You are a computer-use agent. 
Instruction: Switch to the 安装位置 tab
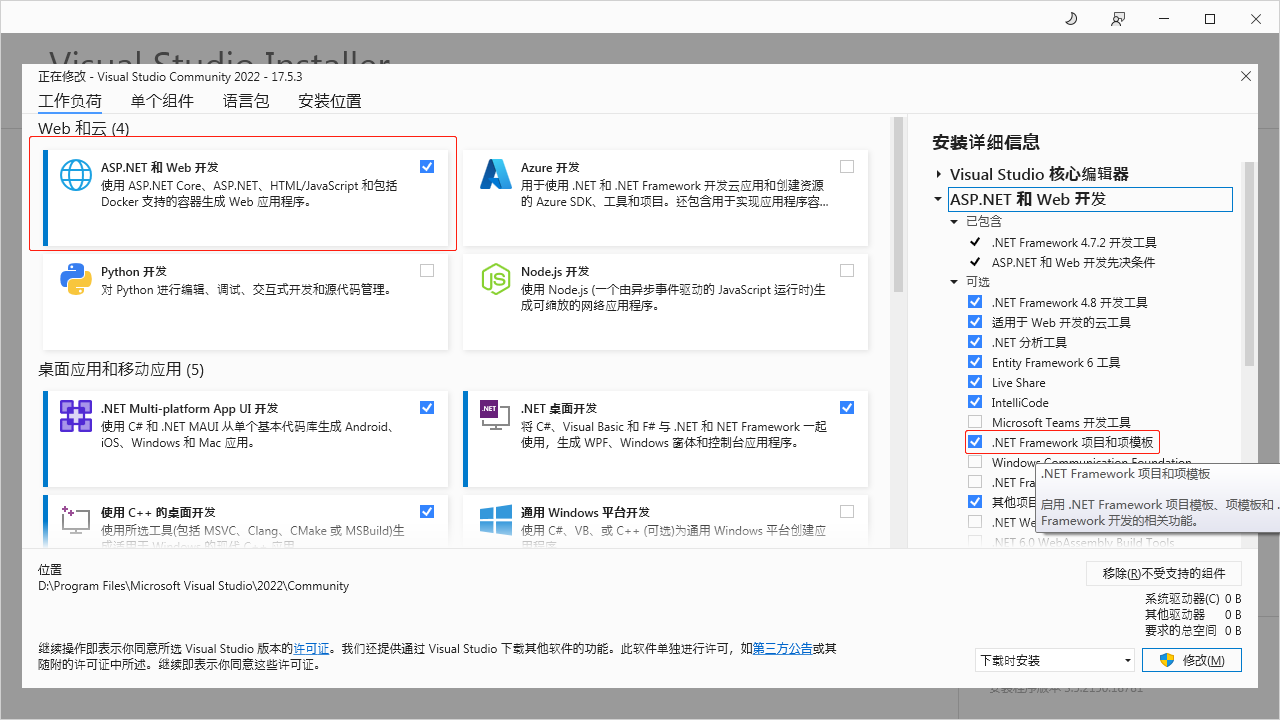point(330,101)
